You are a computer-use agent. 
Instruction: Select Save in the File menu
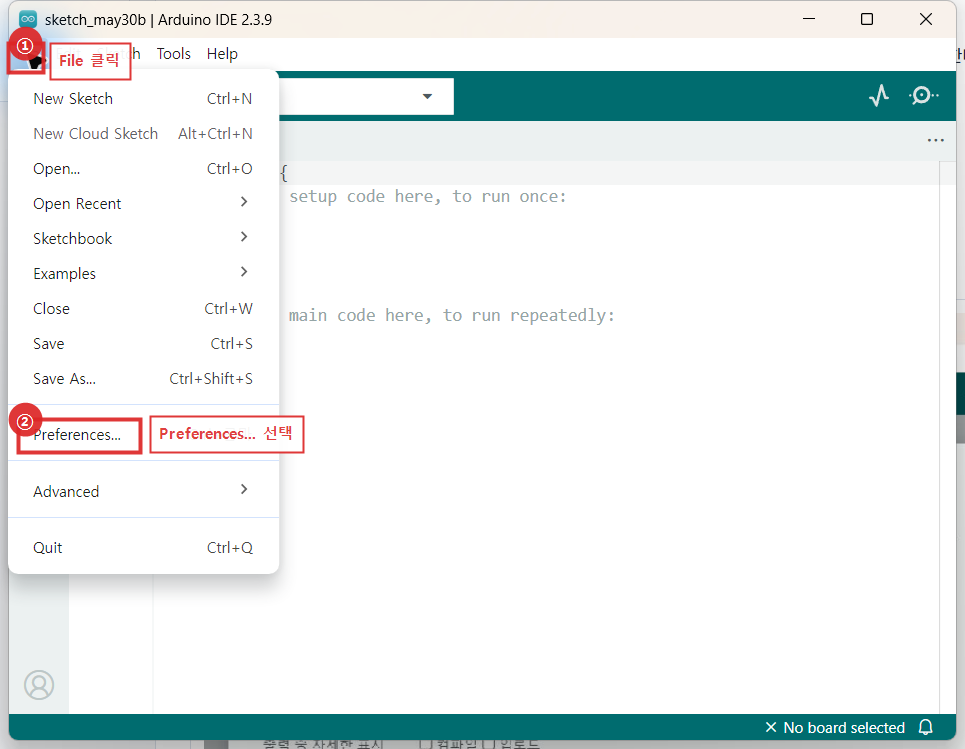tap(143, 343)
